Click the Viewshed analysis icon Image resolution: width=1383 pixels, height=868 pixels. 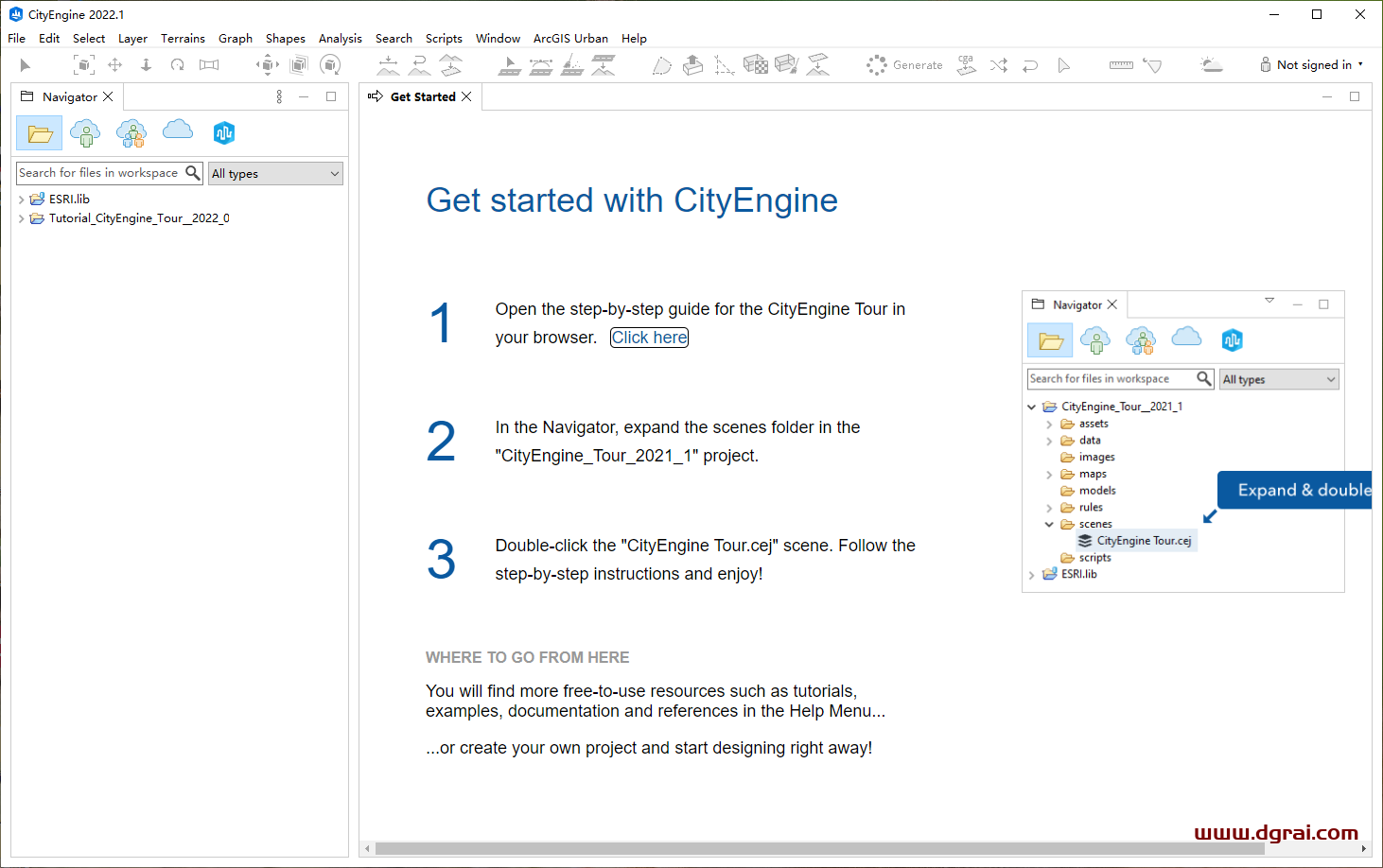click(x=1152, y=65)
